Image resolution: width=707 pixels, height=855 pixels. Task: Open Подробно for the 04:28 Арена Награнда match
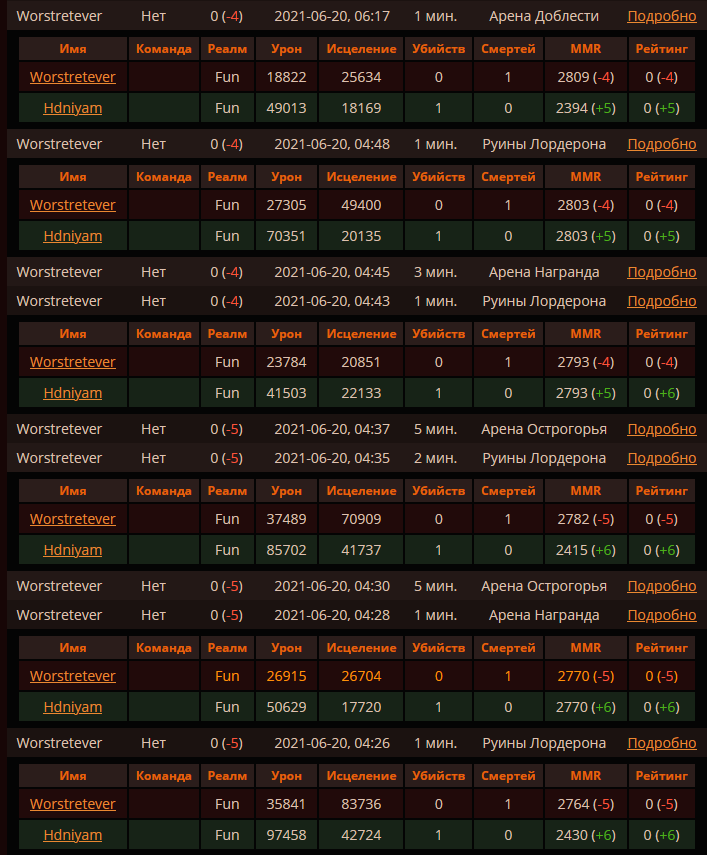coord(661,615)
